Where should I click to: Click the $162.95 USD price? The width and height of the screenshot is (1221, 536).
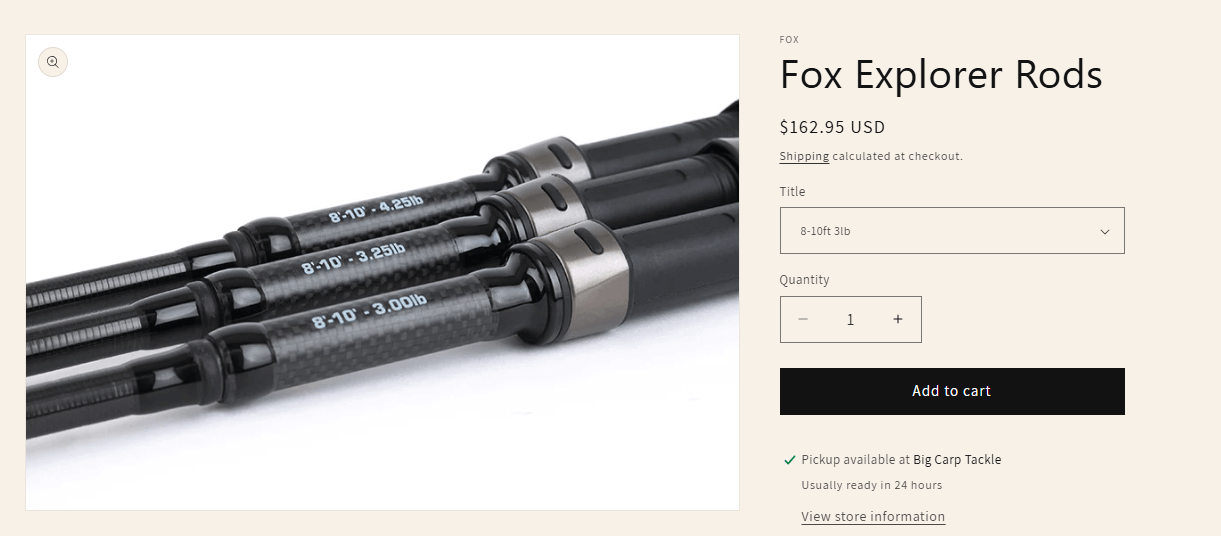833,127
